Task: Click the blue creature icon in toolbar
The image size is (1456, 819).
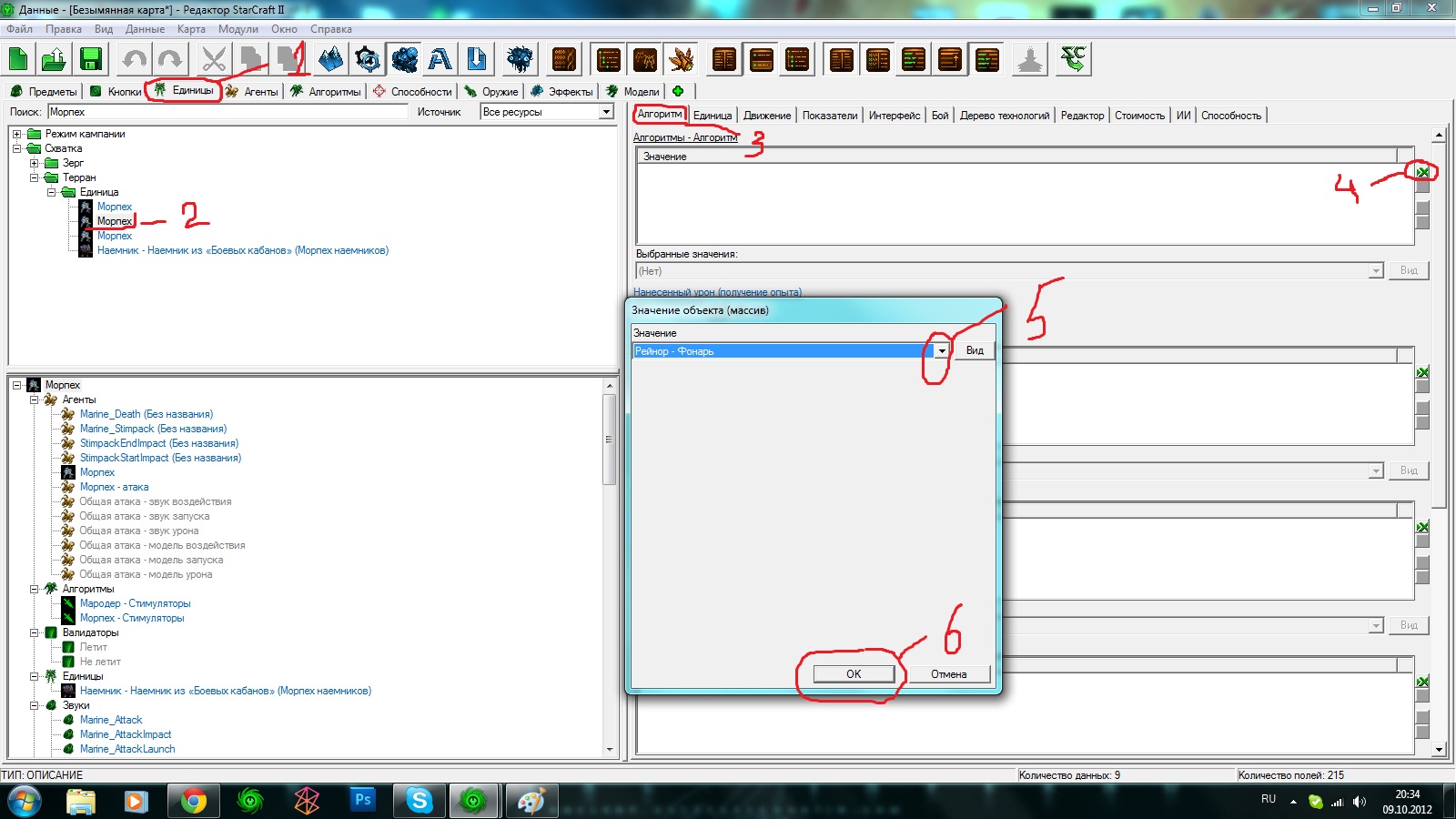Action: 520,60
